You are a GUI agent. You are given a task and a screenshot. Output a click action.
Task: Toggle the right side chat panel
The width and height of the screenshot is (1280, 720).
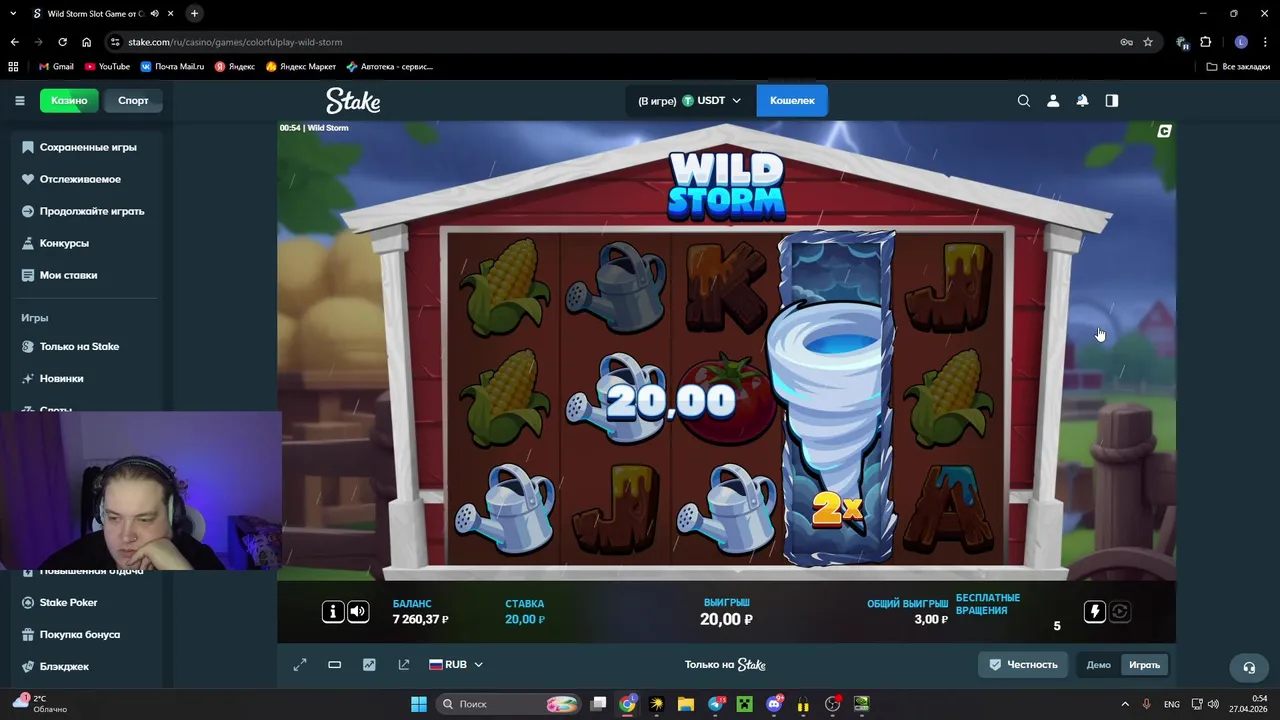(x=1112, y=101)
